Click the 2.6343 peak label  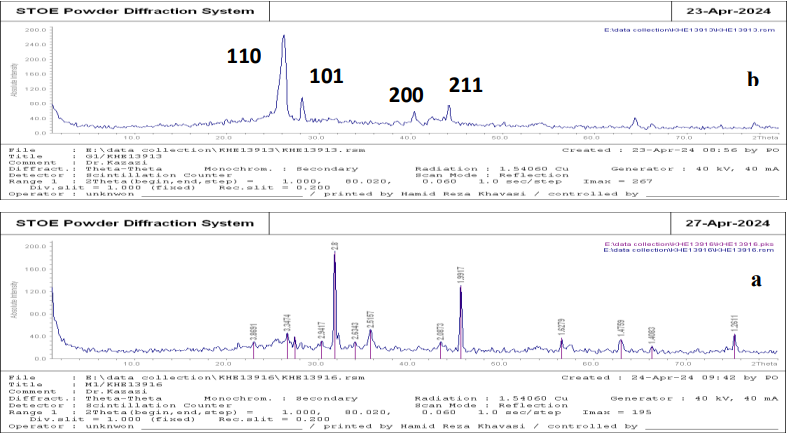point(355,332)
